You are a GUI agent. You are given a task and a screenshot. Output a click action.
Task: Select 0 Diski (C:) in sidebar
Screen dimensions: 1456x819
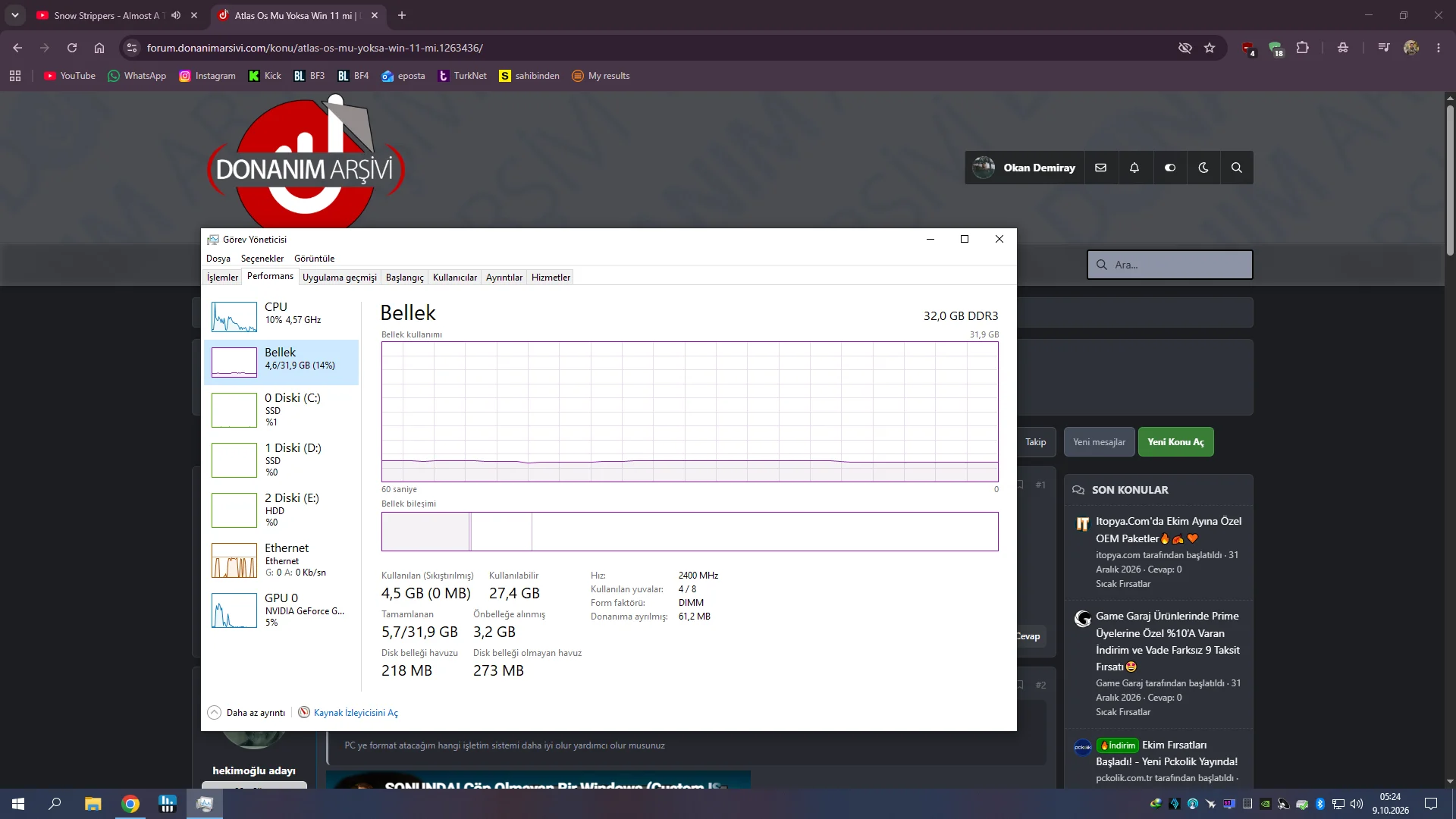coord(281,409)
